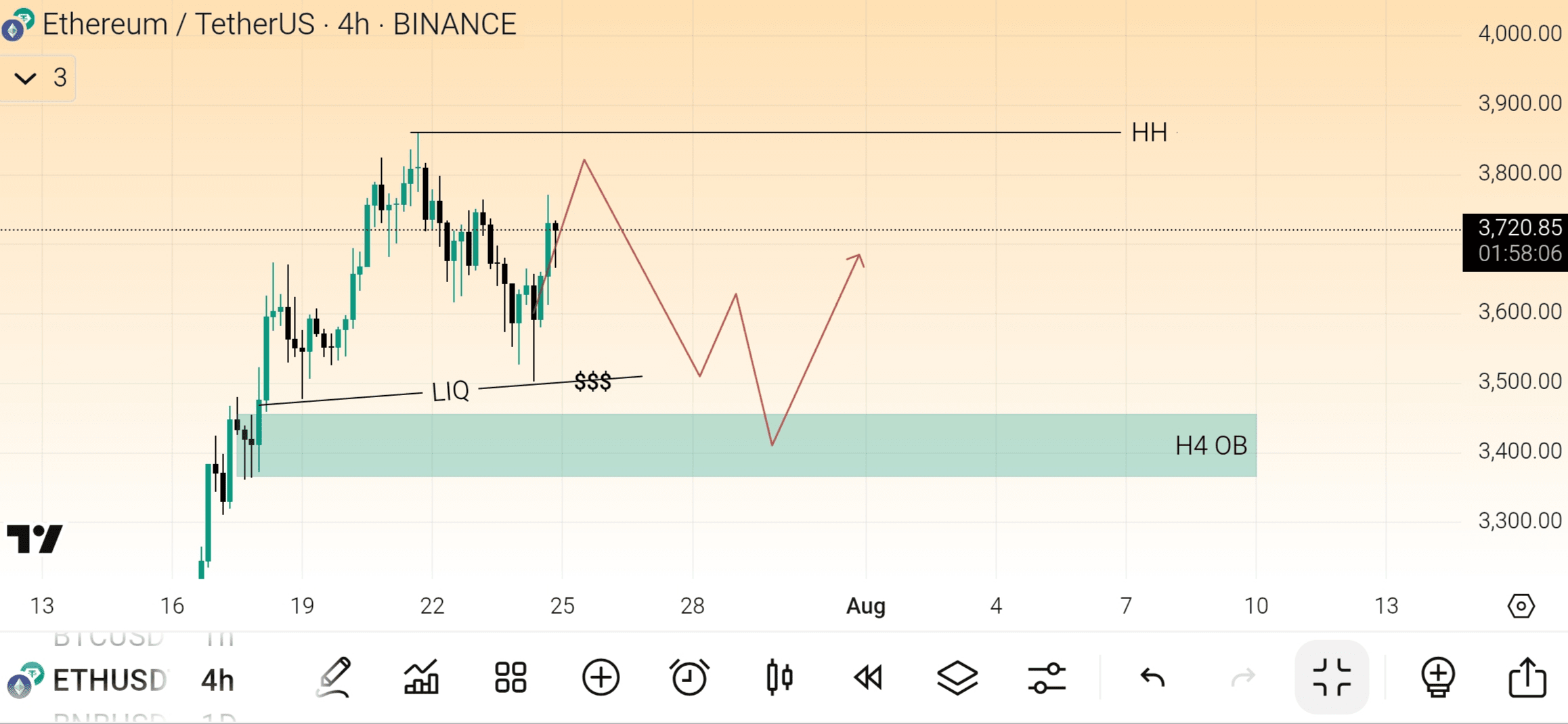Share the chart via share icon

(1527, 677)
